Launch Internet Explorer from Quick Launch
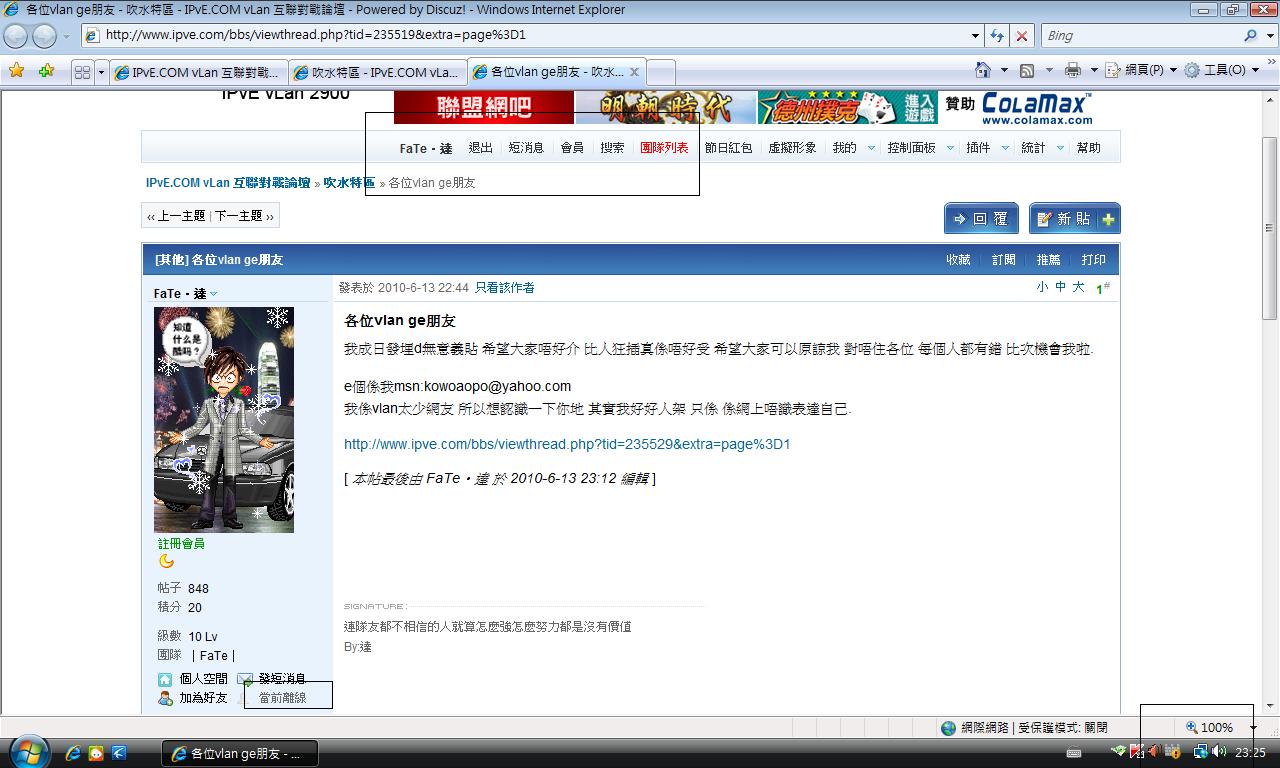The height and width of the screenshot is (768, 1280). pos(73,753)
